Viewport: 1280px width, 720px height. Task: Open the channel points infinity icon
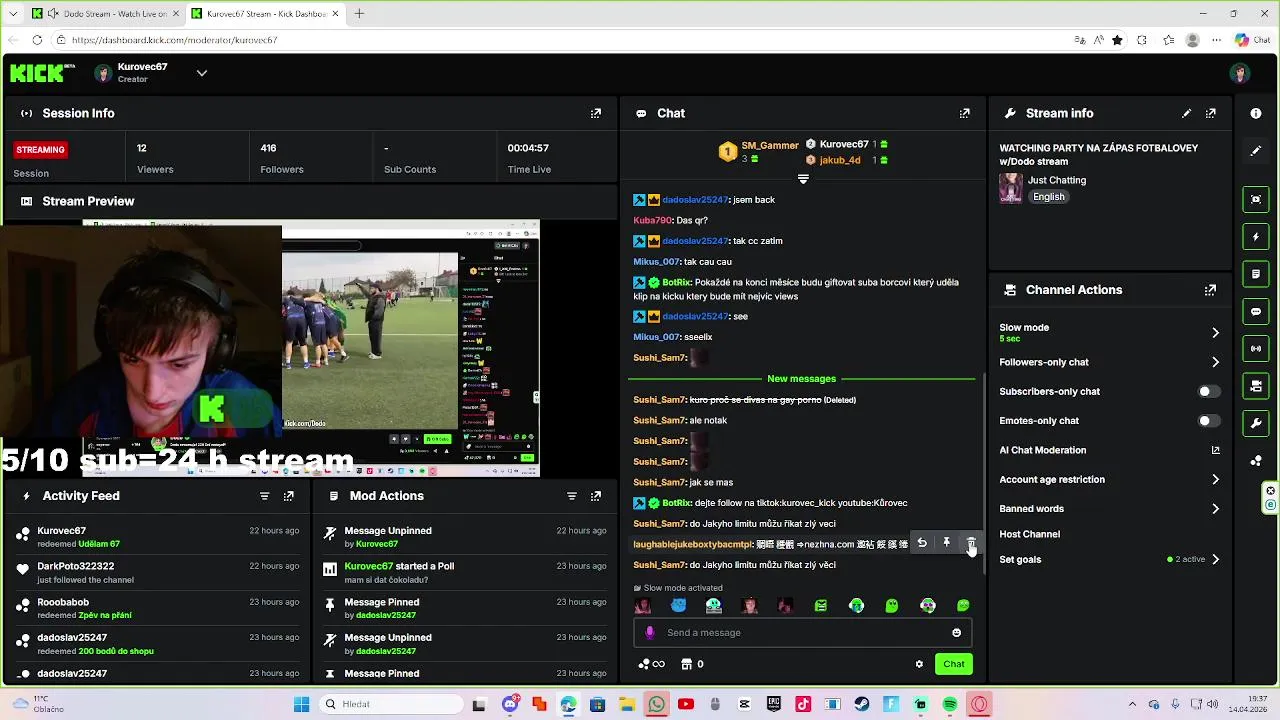click(651, 664)
